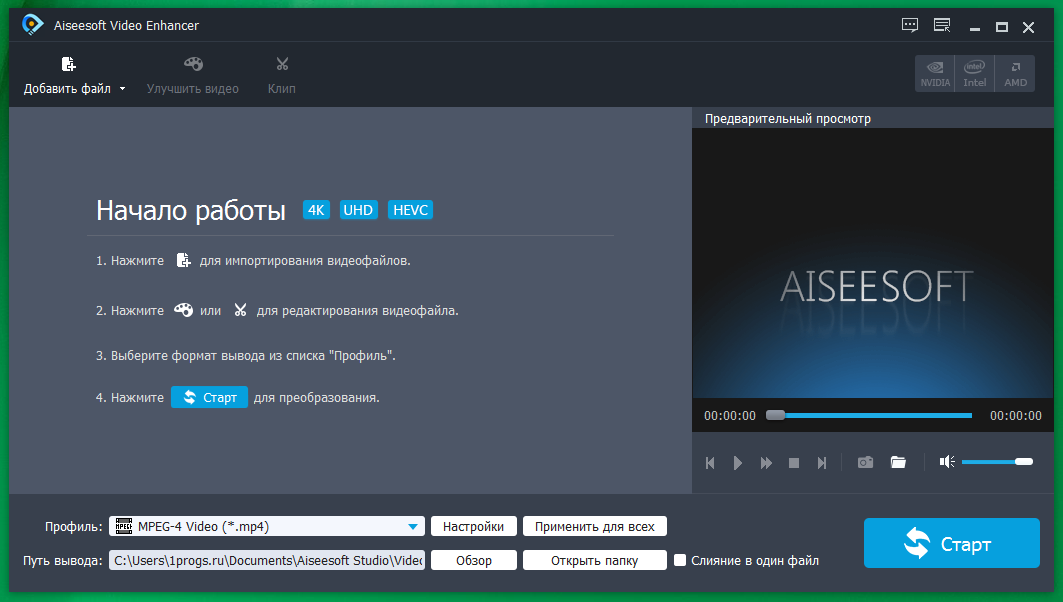Screen dimensions: 1063x602
Task: Open the Profile format dropdown
Action: [x=413, y=526]
